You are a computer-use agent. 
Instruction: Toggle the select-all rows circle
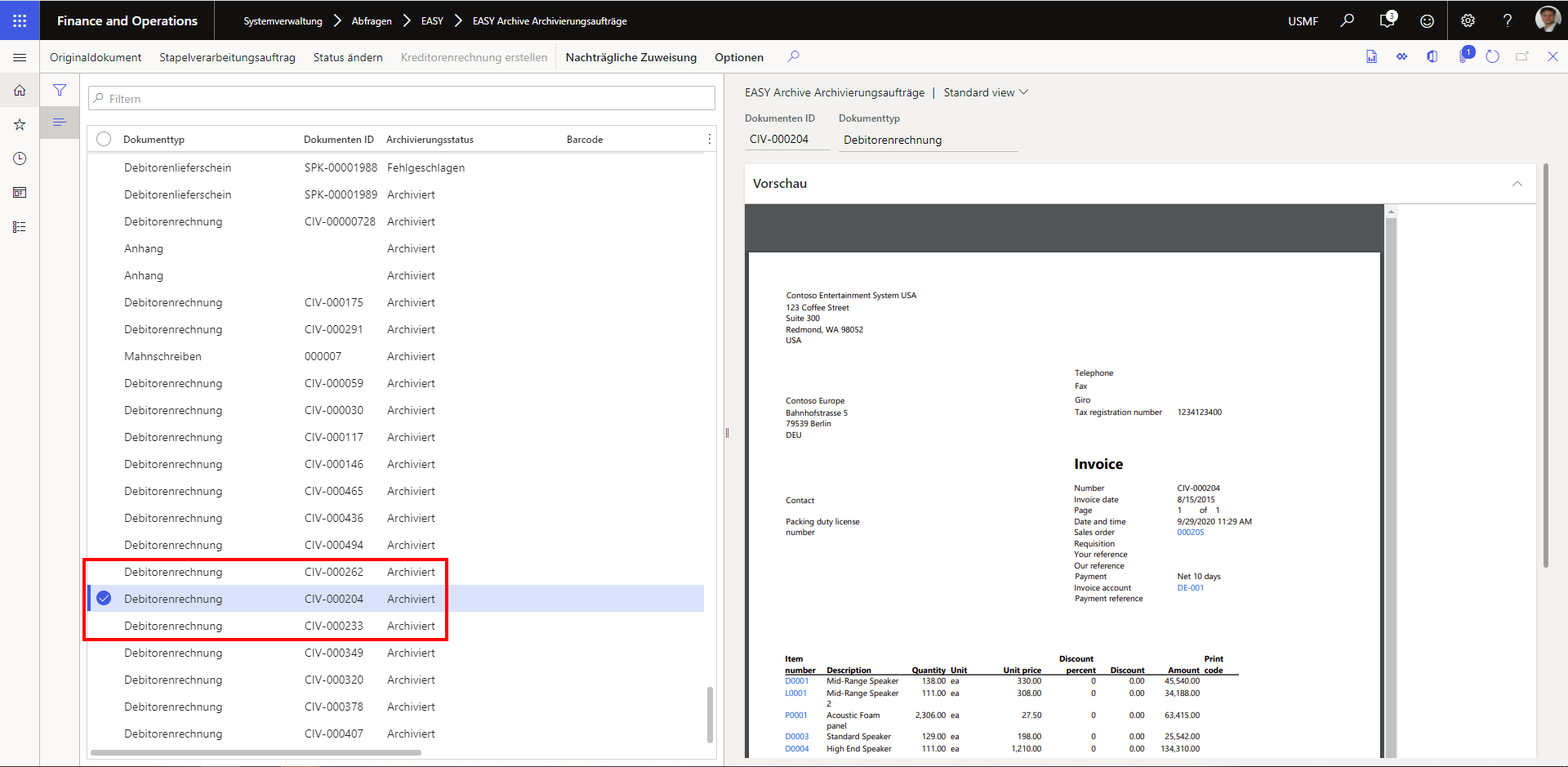click(x=104, y=139)
